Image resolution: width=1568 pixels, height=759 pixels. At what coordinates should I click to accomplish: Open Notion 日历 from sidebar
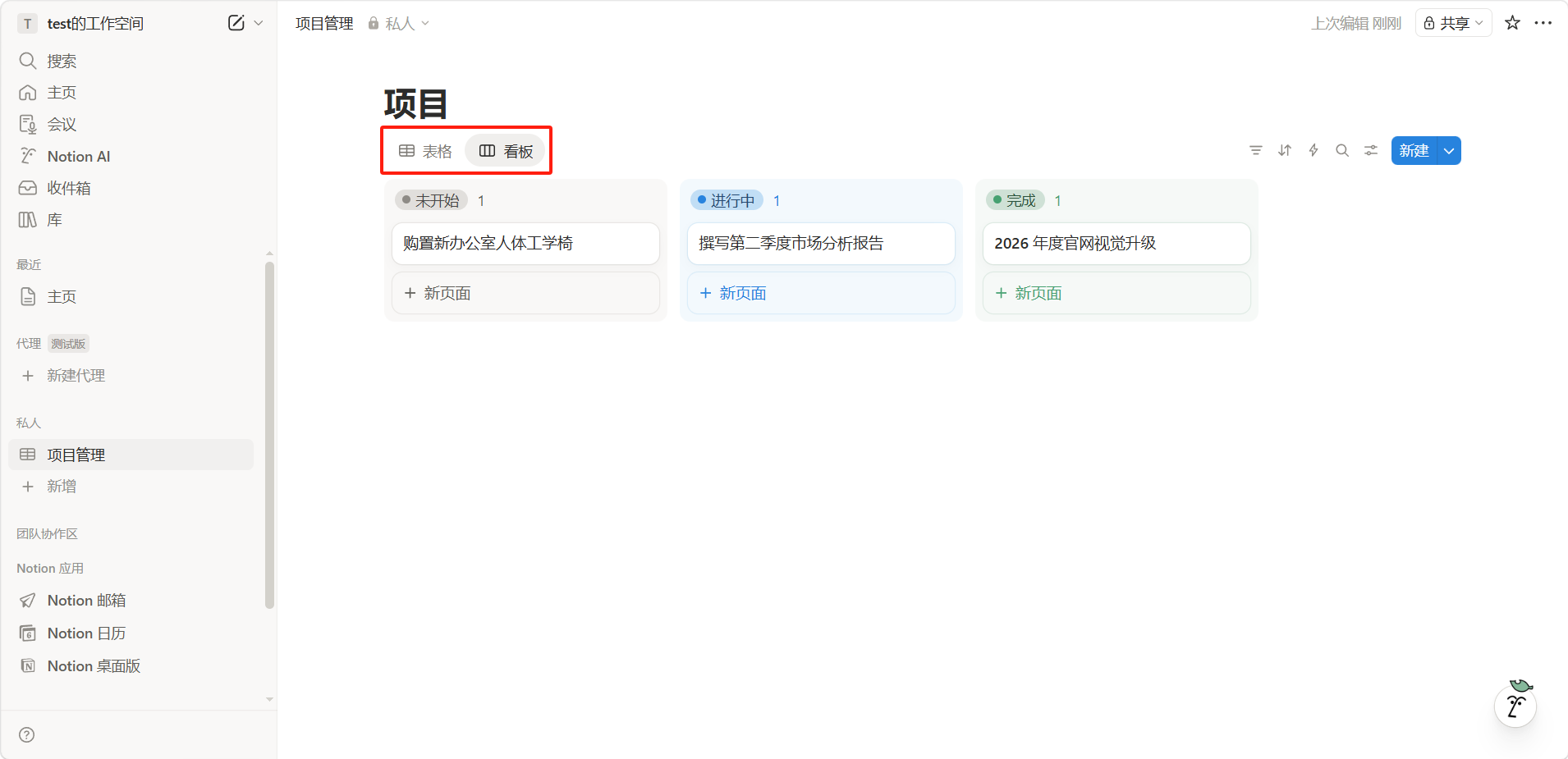coord(86,633)
